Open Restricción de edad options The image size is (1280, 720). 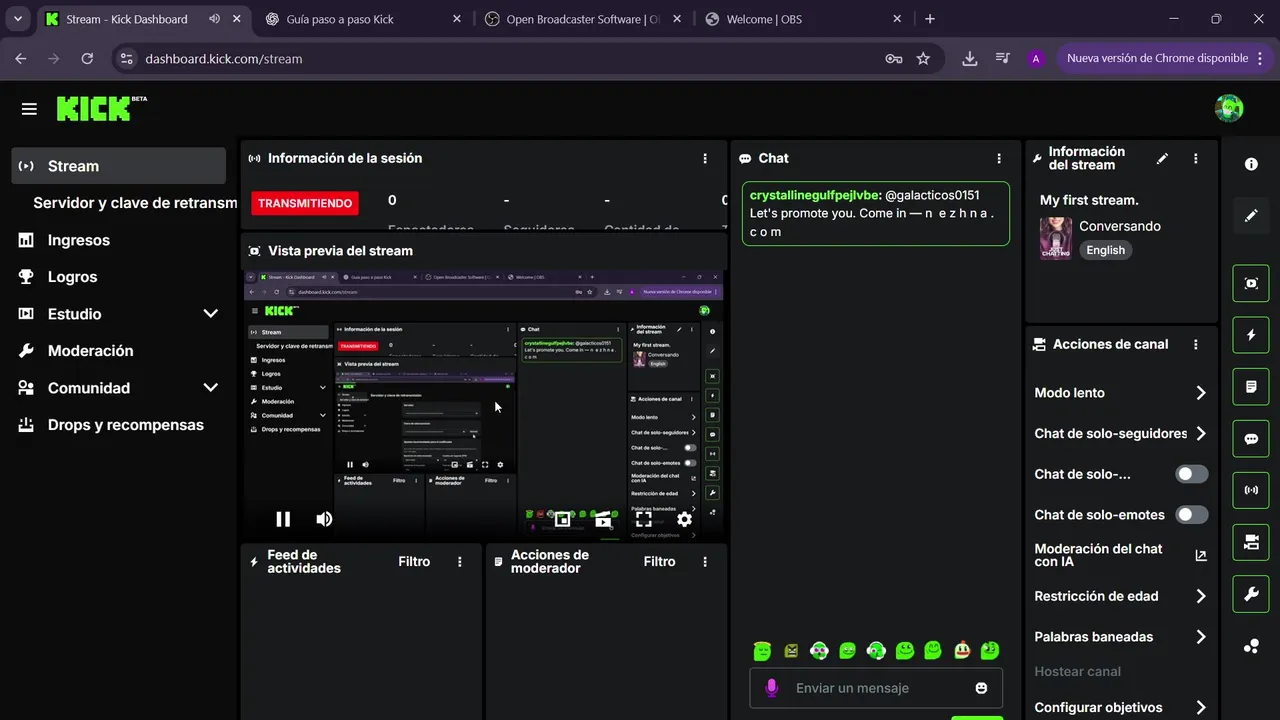(1121, 596)
